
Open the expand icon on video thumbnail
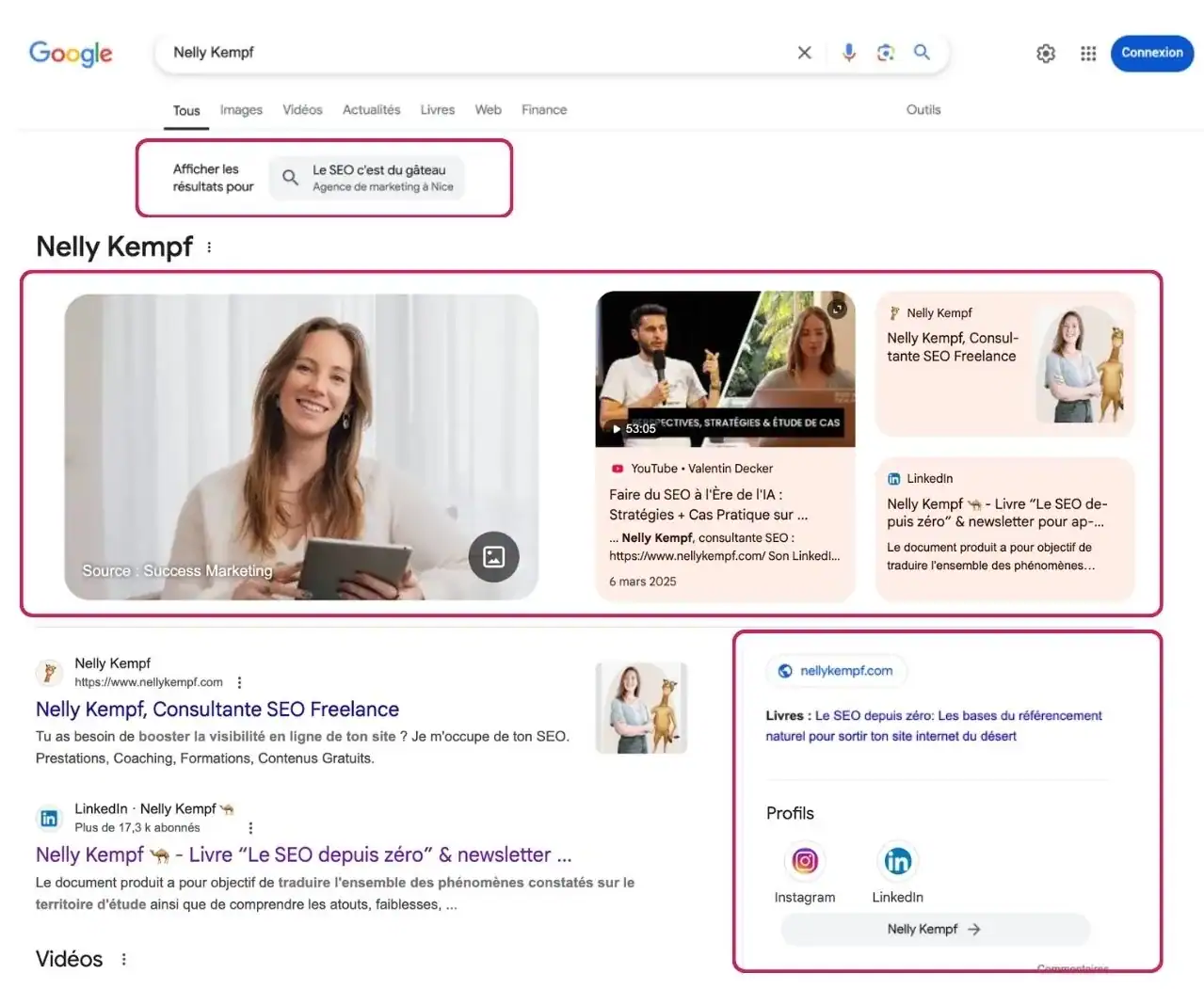[837, 308]
